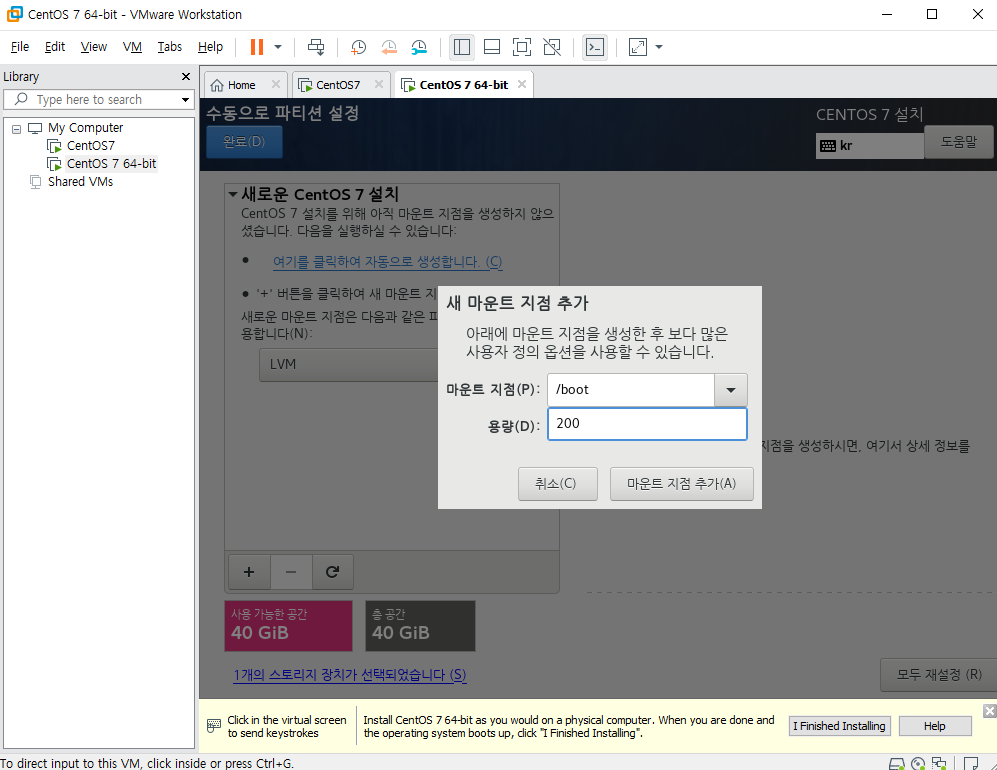This screenshot has width=997, height=770.
Task: Open stretch display dropdown arrow
Action: pyautogui.click(x=659, y=47)
